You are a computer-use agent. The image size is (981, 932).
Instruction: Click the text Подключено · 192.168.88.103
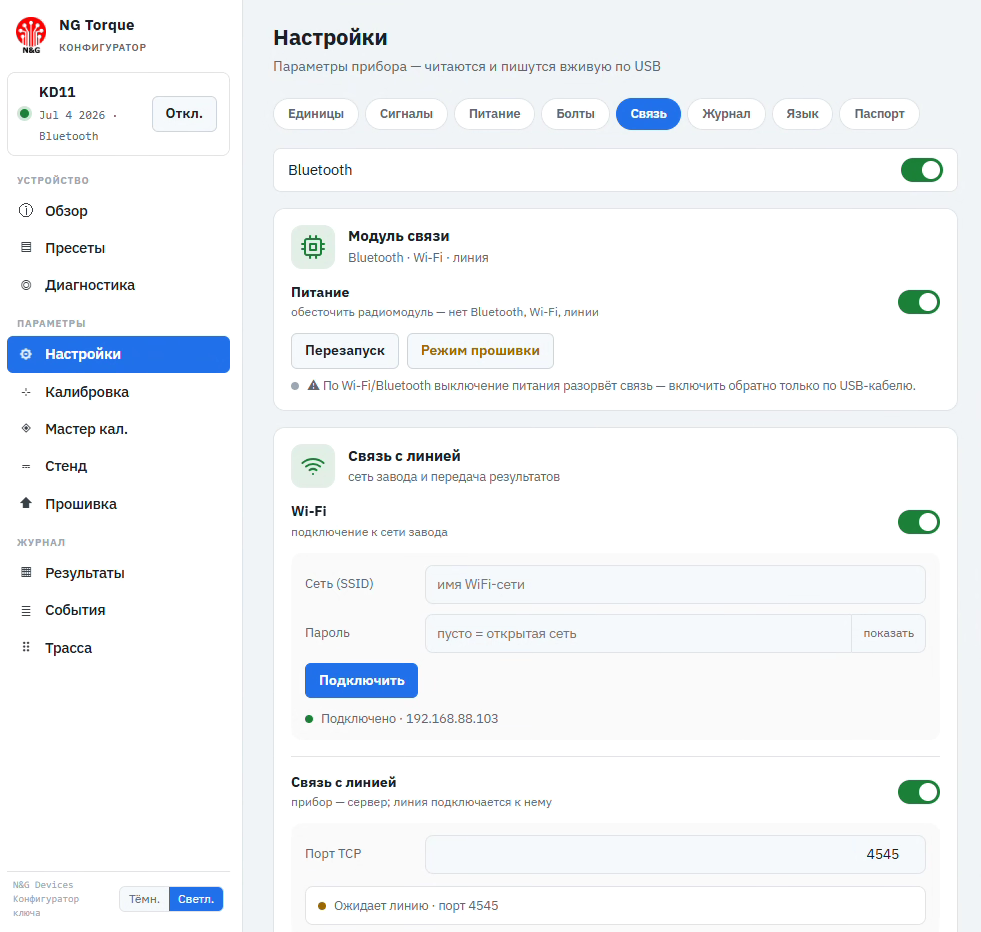tap(409, 719)
